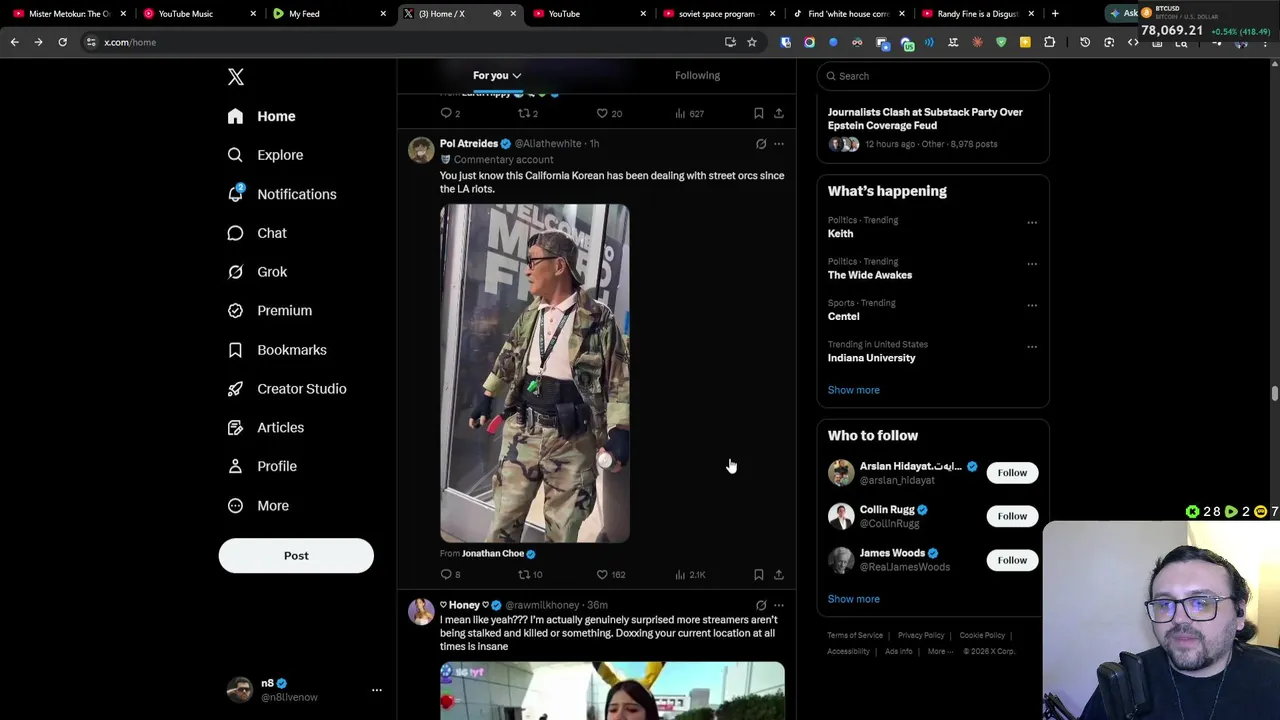This screenshot has height=720, width=1280.
Task: Open a new browser tab
Action: pos(1055,14)
